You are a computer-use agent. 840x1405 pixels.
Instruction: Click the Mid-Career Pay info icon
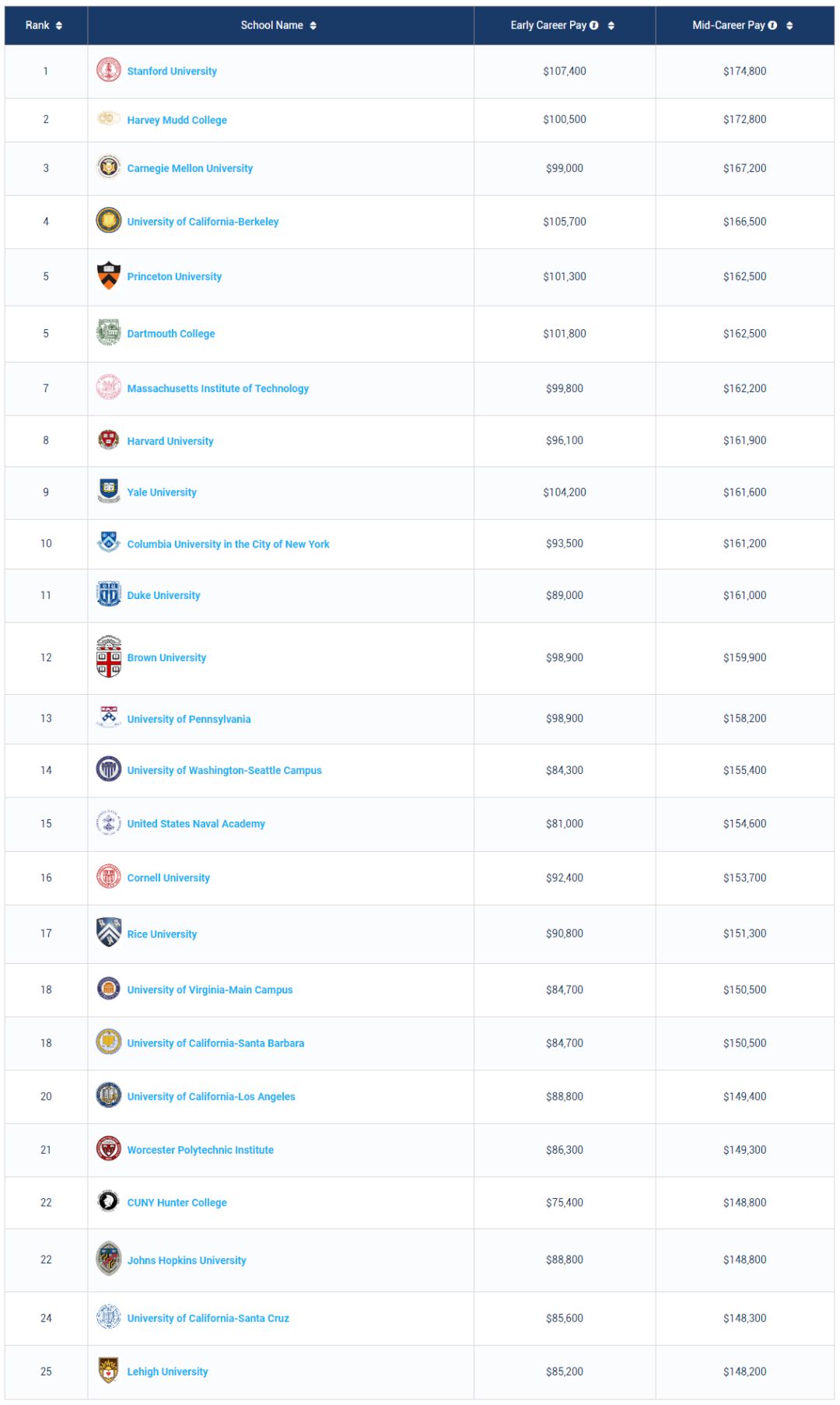coord(772,26)
